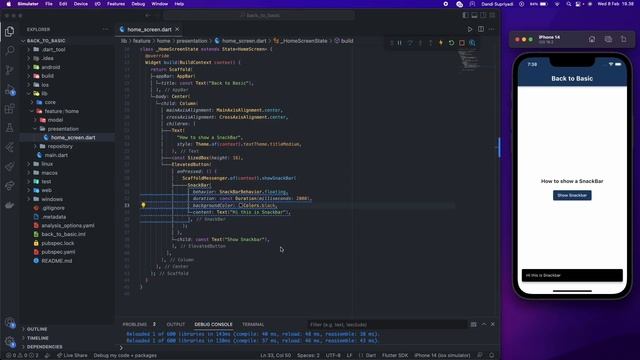Image resolution: width=640 pixels, height=360 pixels.
Task: Click the Apple menu icon
Action: pyautogui.click(x=8, y=4)
